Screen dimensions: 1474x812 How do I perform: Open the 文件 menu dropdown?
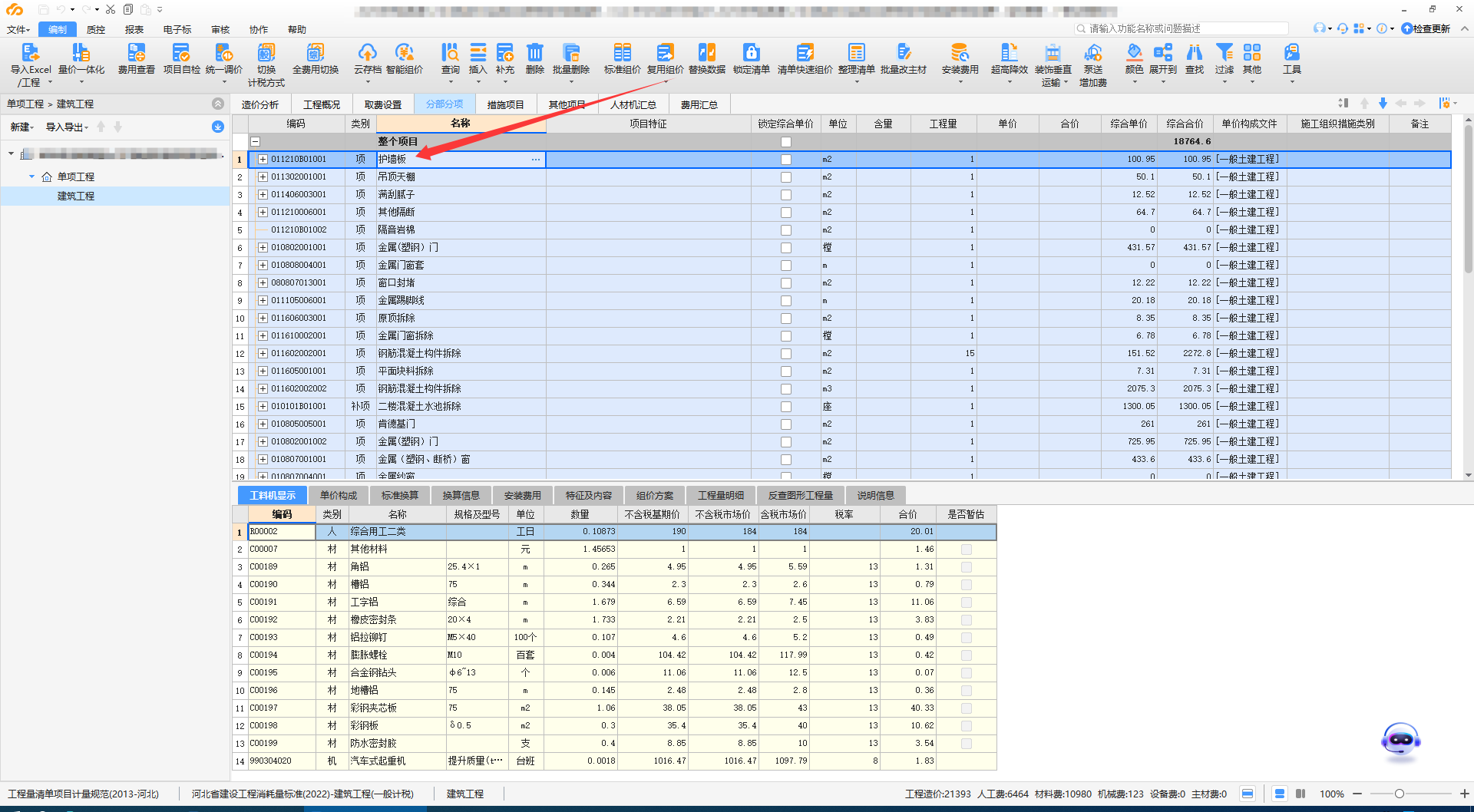18,30
